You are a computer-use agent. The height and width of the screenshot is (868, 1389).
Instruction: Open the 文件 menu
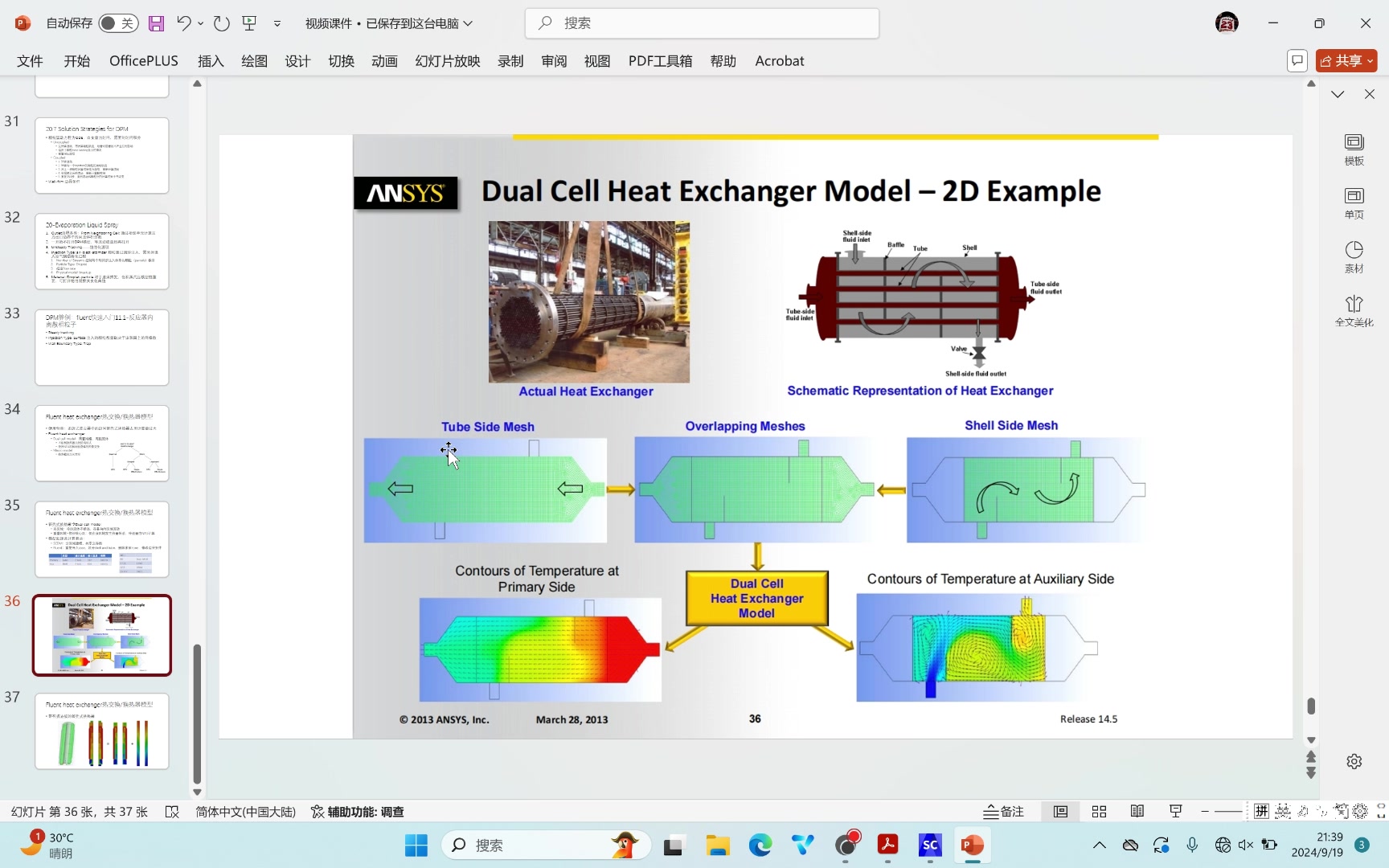pos(30,61)
